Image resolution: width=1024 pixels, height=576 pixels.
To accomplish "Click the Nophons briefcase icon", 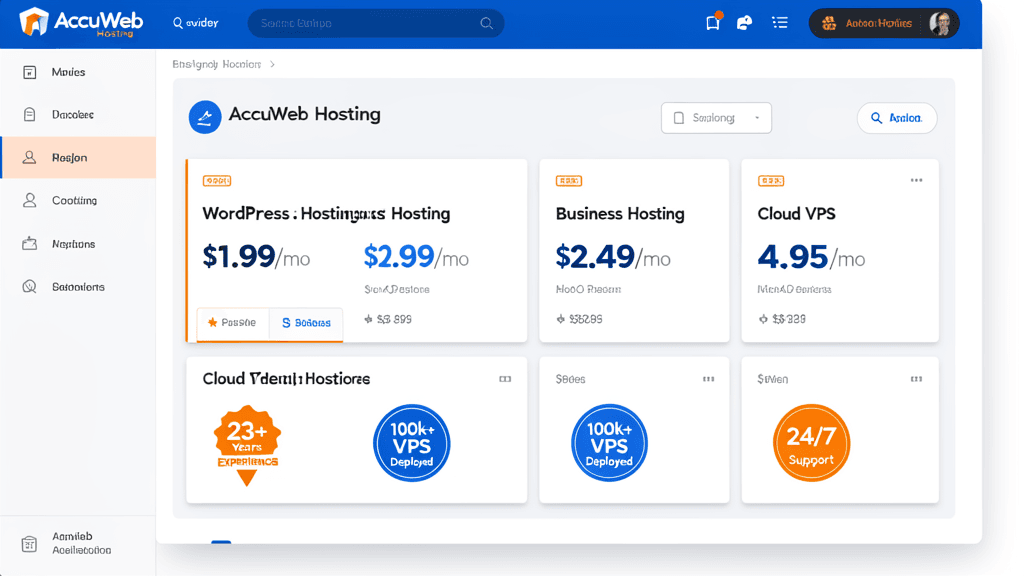I will 29,244.
